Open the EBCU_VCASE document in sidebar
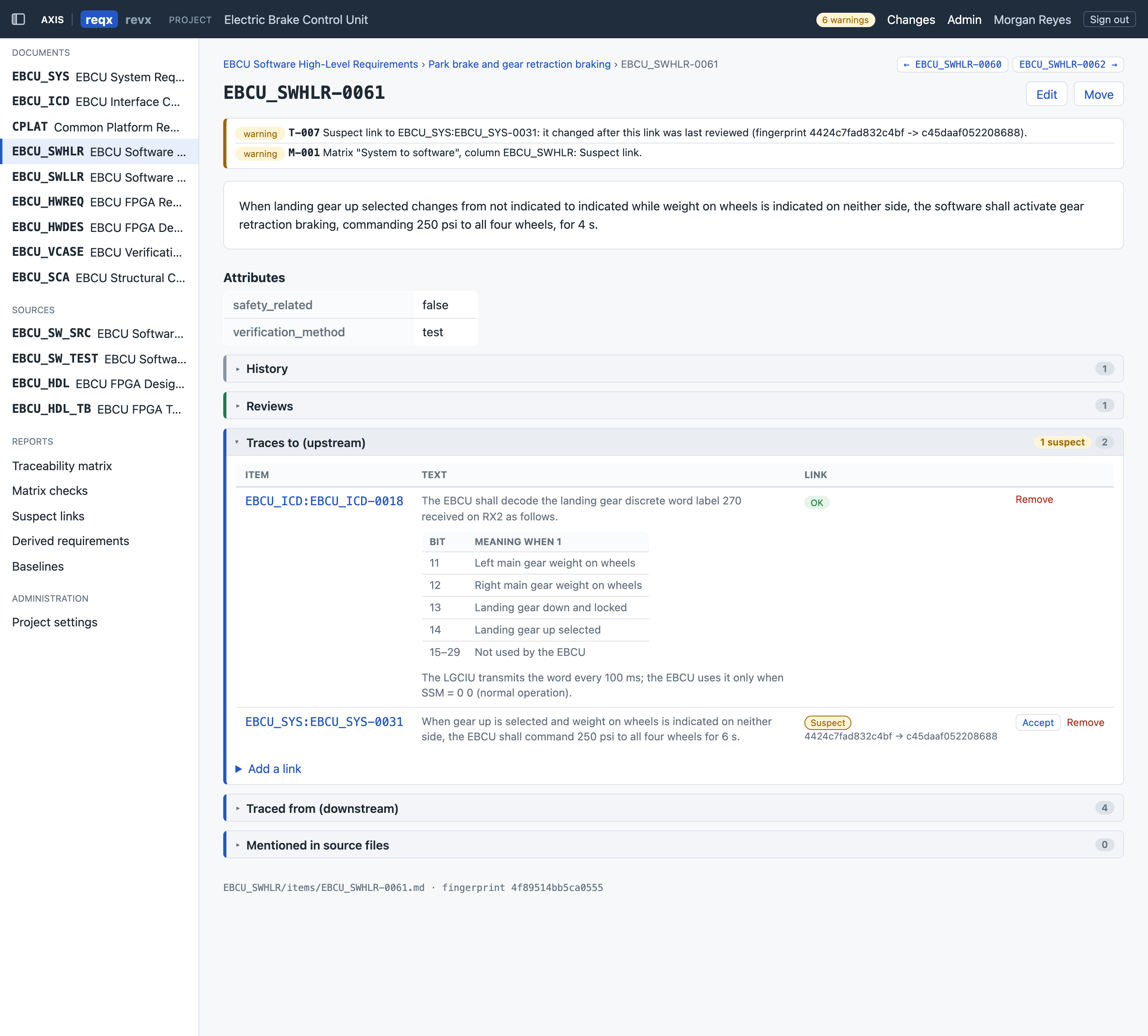 (99, 252)
